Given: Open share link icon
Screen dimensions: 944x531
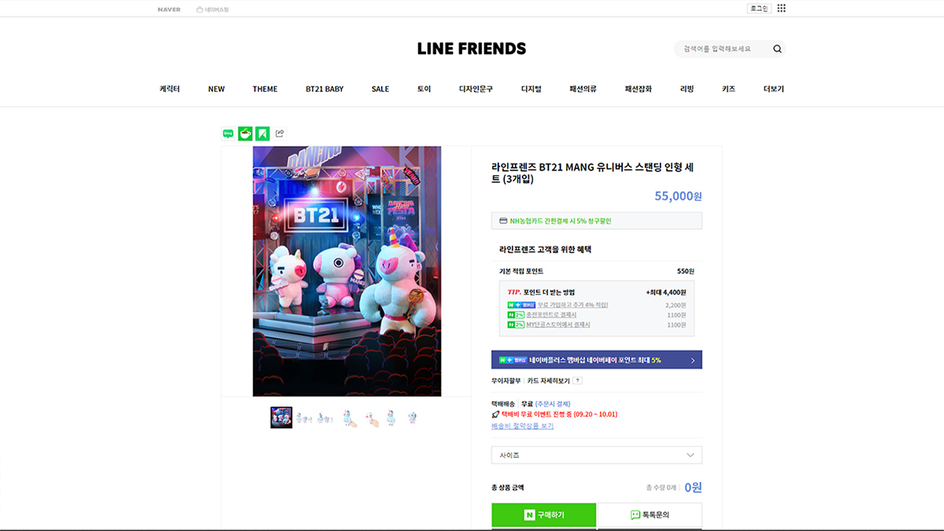Looking at the screenshot, I should point(280,134).
